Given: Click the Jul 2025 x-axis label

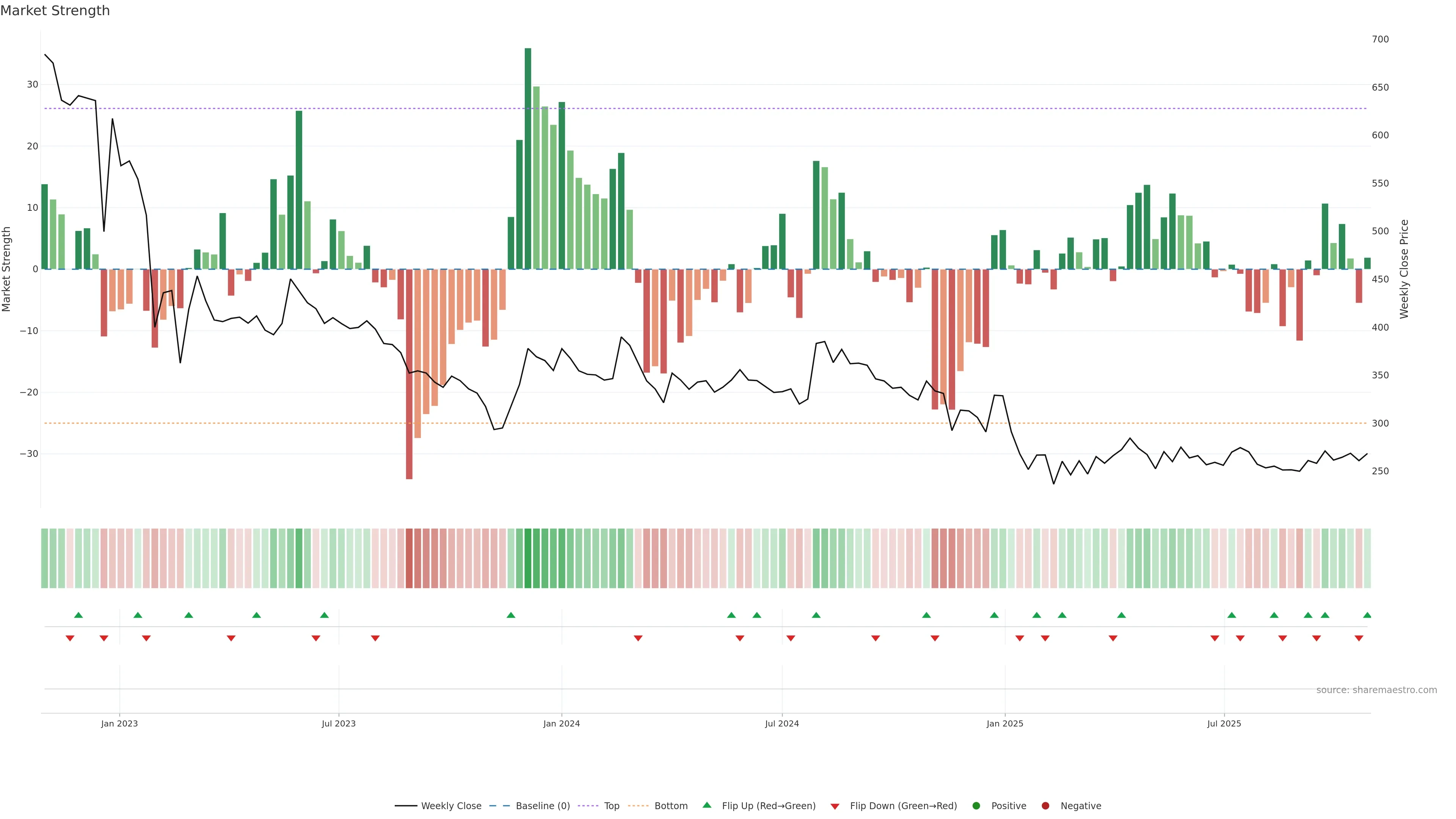Looking at the screenshot, I should click(1224, 723).
